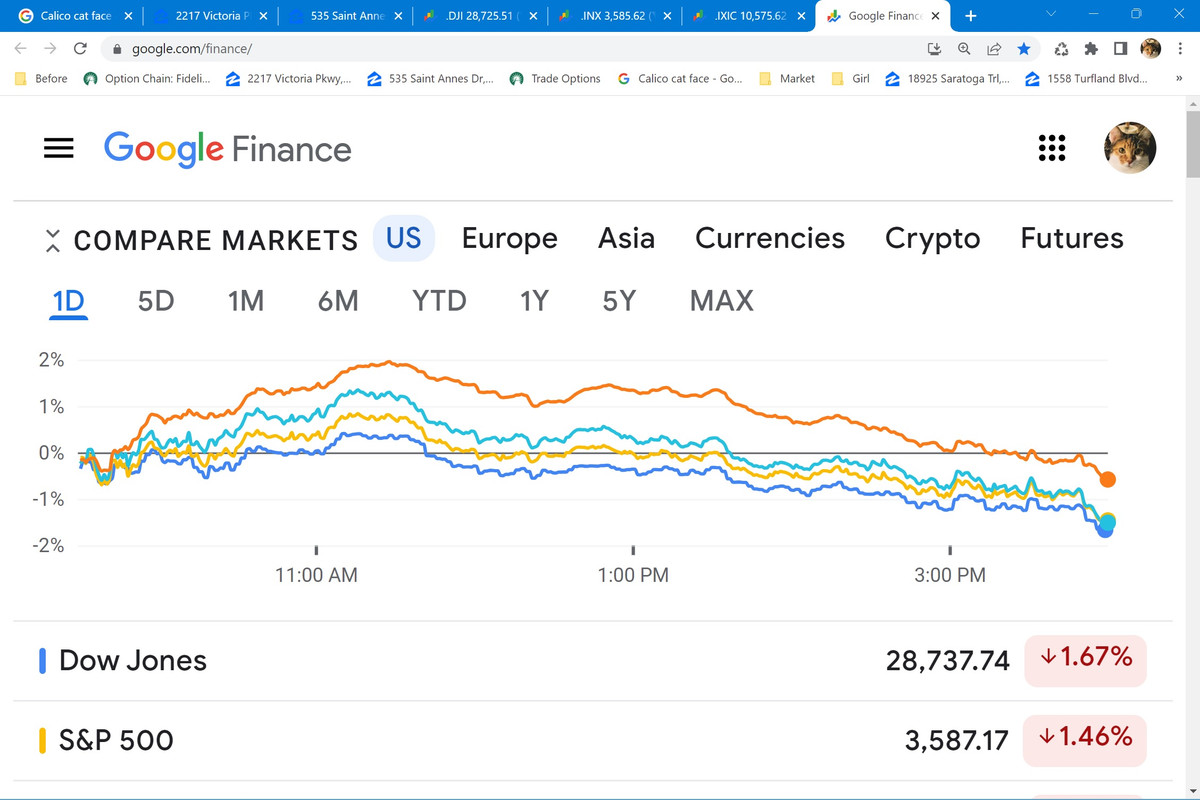The image size is (1200, 800).
Task: Open the S&P 500 index row
Action: pyautogui.click(x=592, y=740)
